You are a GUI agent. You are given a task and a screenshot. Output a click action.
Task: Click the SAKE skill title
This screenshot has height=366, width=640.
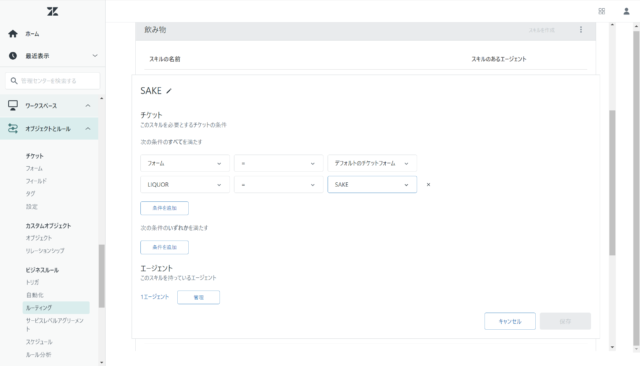[x=151, y=91]
